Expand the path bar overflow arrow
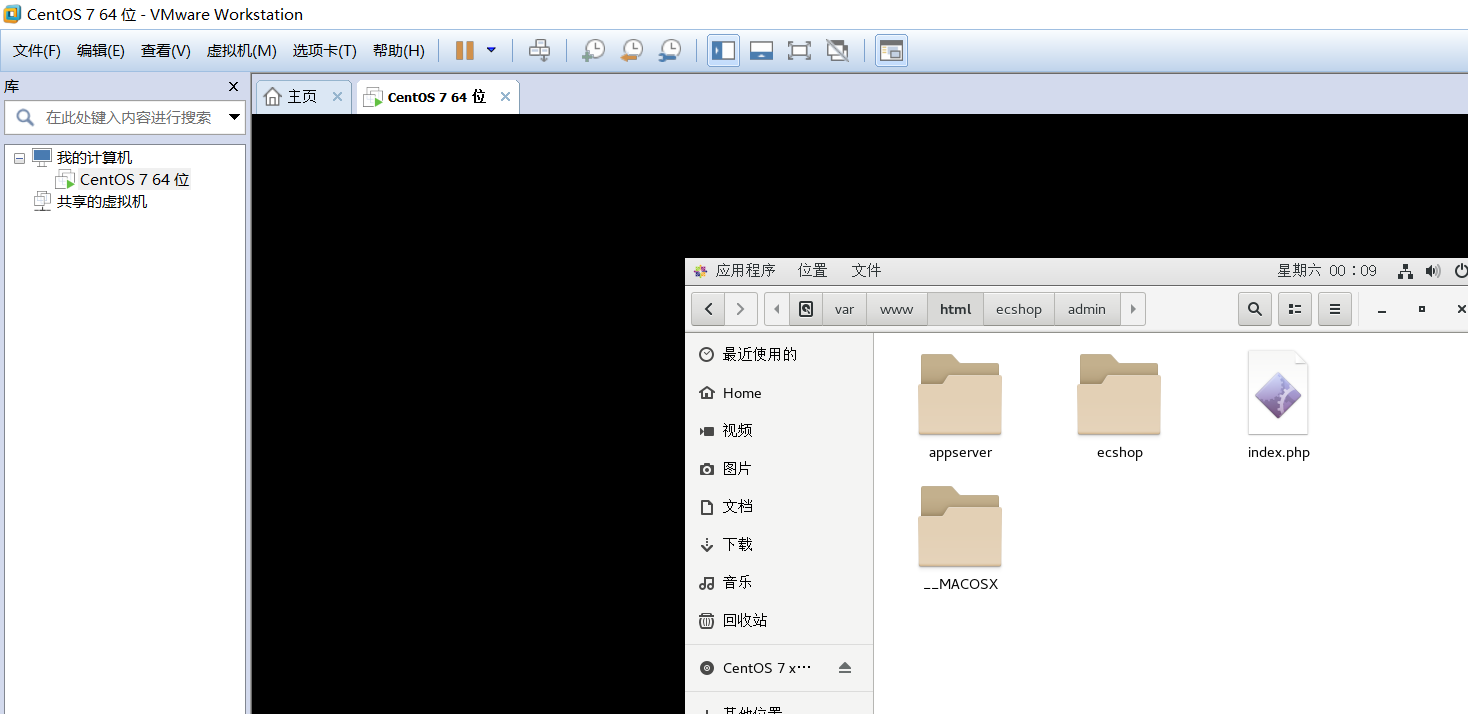 [x=1132, y=309]
